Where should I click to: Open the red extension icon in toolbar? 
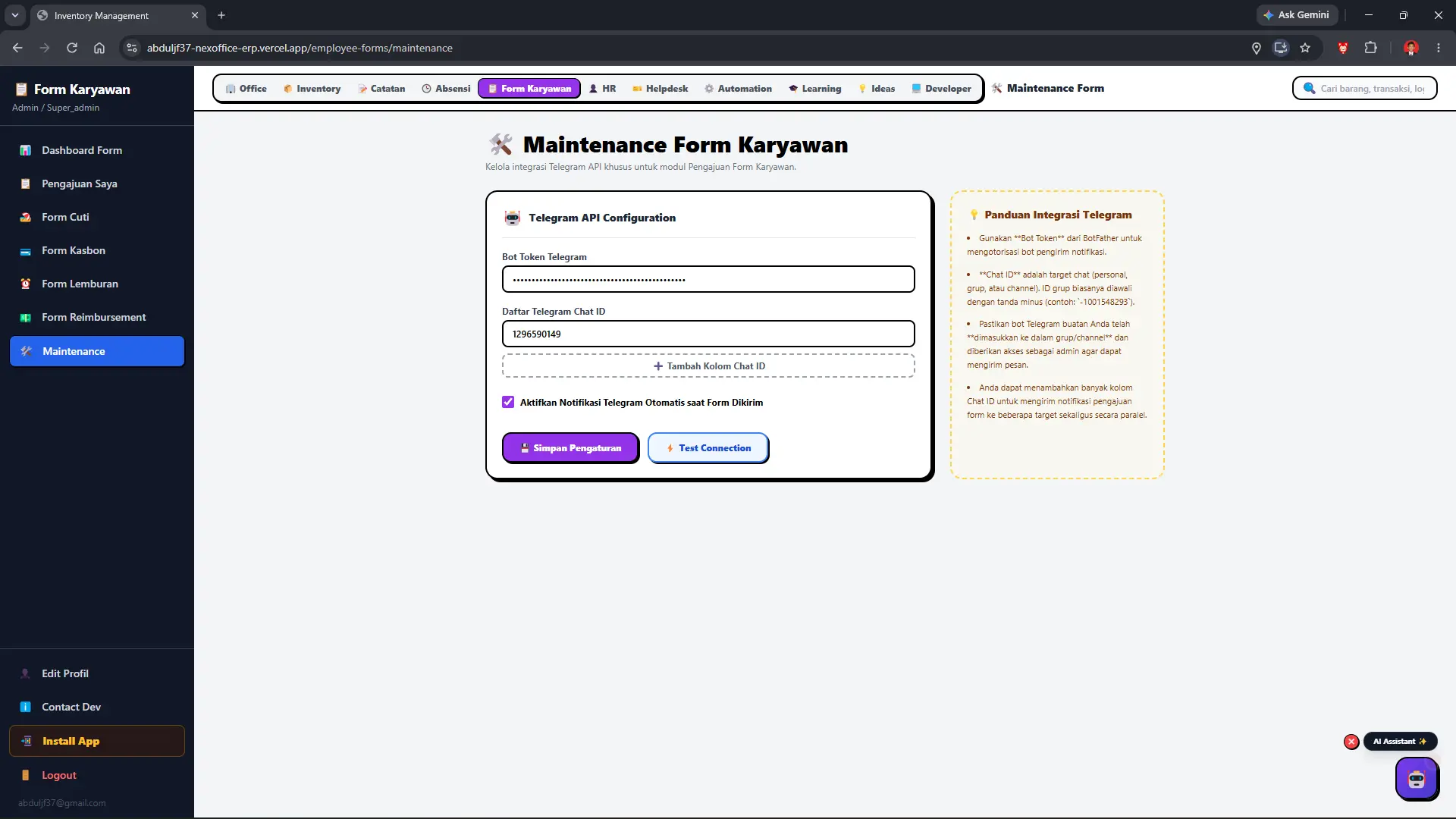point(1343,48)
